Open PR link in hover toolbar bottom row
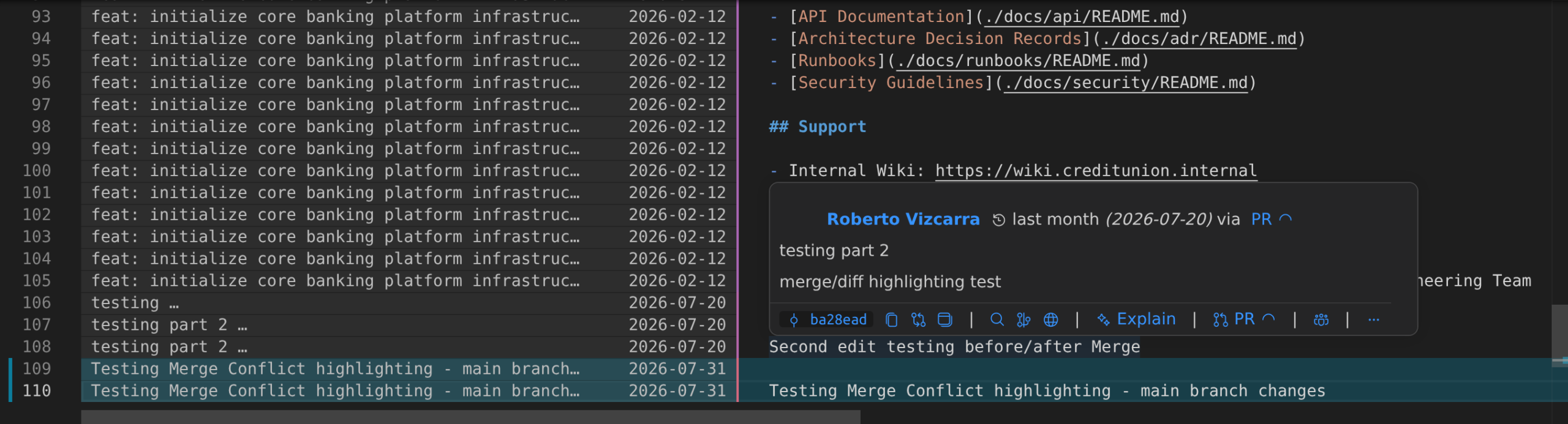Image resolution: width=1568 pixels, height=424 pixels. point(1243,319)
